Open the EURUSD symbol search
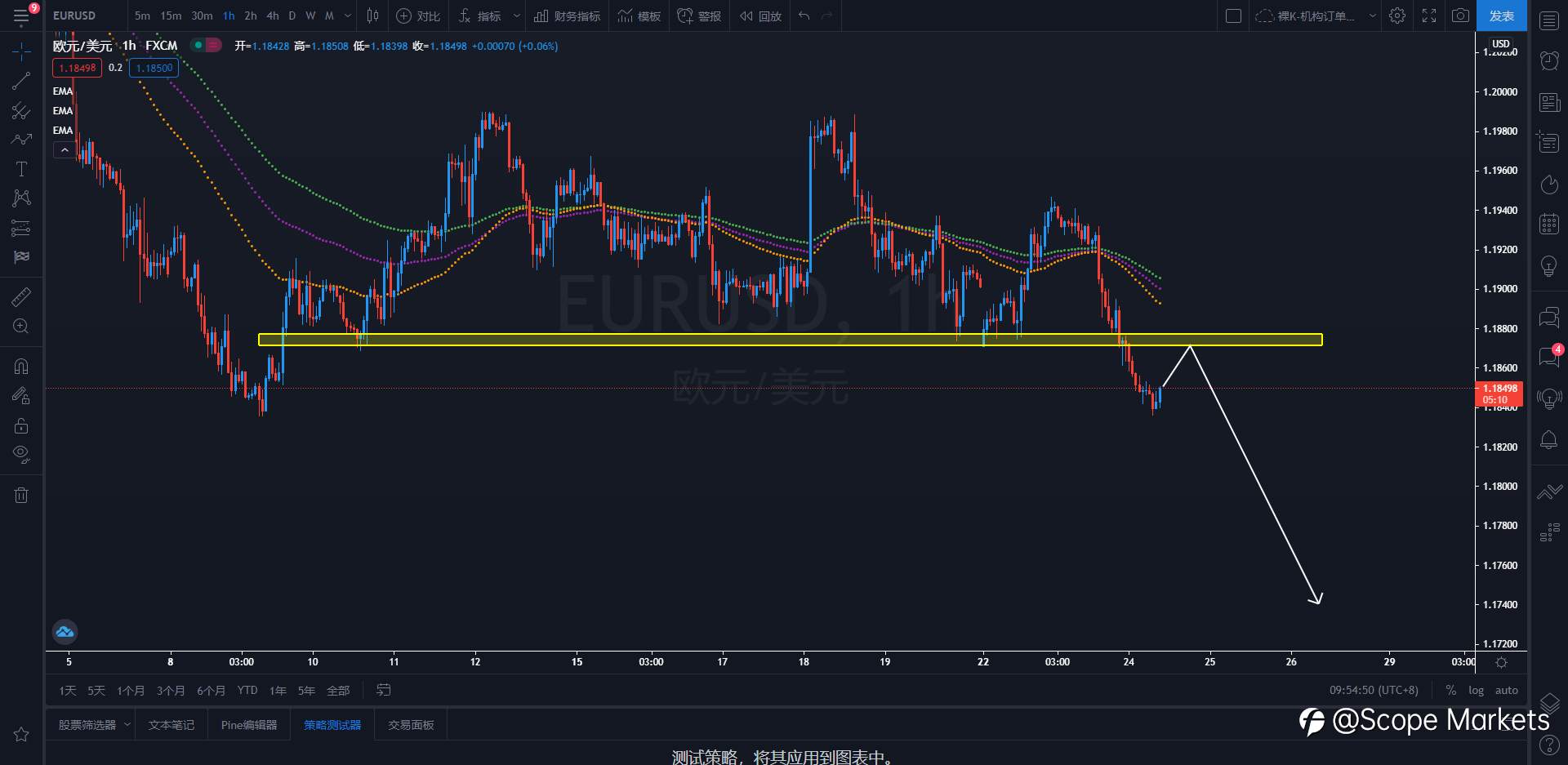Image resolution: width=1568 pixels, height=765 pixels. click(74, 16)
